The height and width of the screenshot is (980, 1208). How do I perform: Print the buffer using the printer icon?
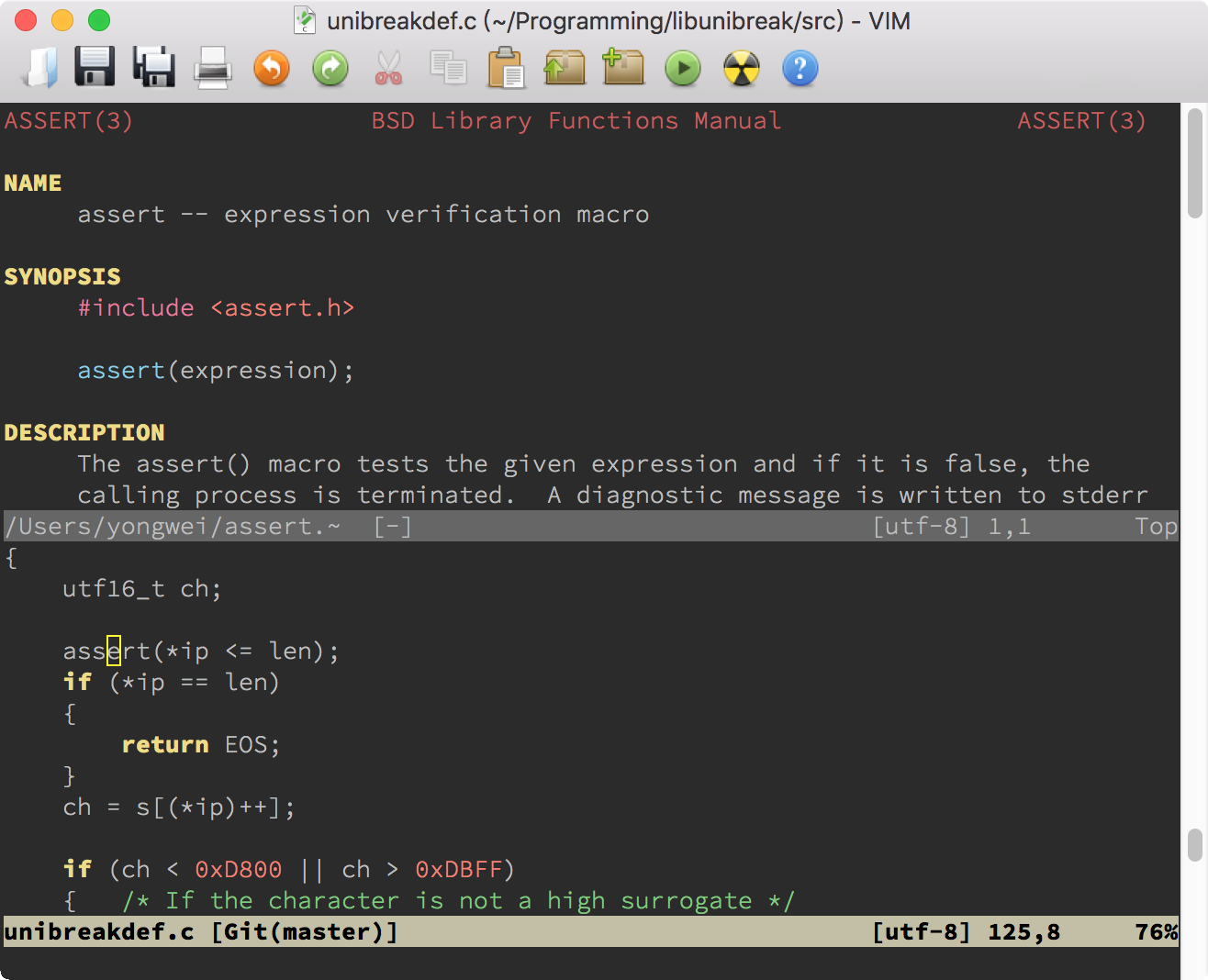(212, 68)
